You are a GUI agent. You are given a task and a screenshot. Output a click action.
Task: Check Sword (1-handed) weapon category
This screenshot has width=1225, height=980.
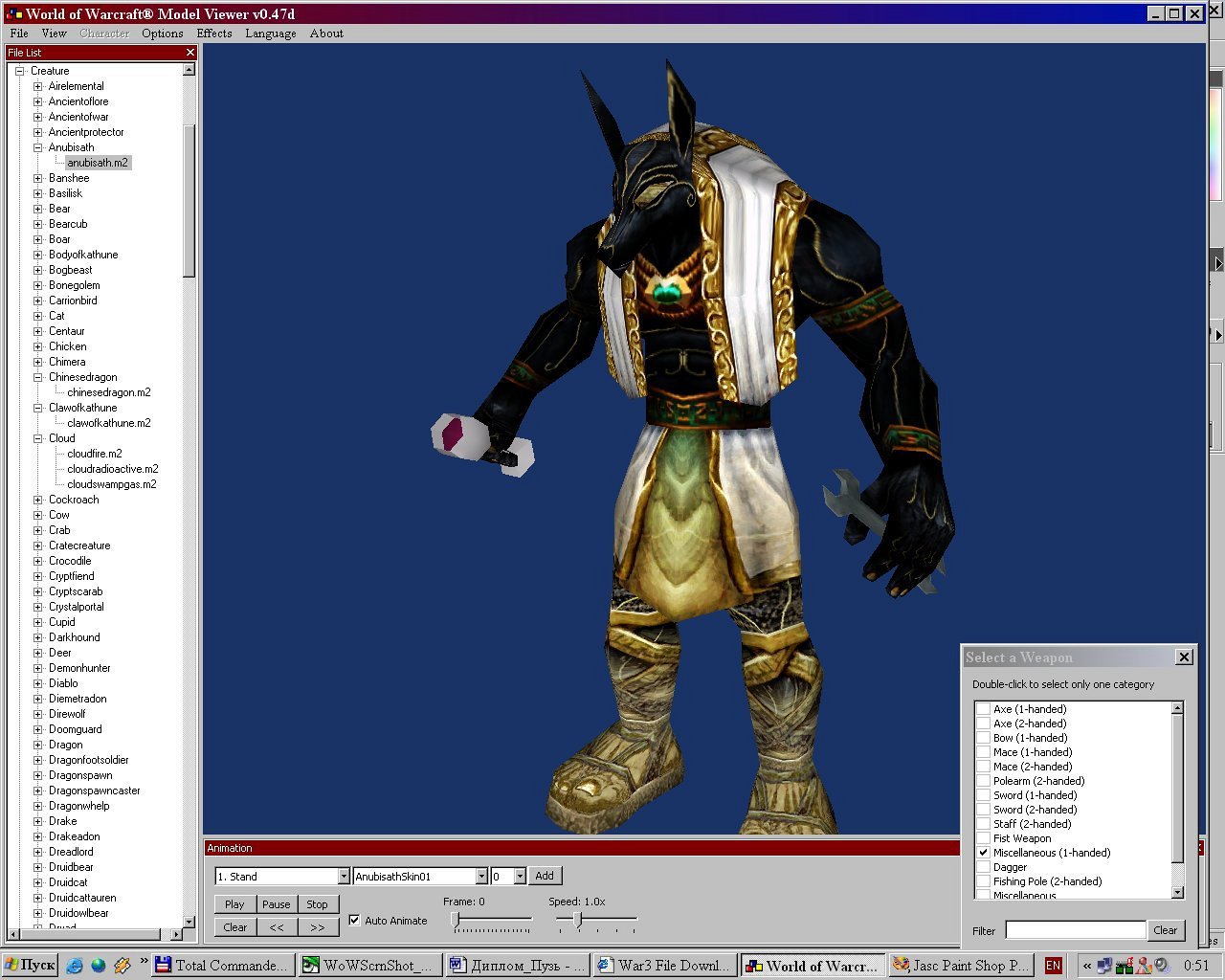point(983,795)
